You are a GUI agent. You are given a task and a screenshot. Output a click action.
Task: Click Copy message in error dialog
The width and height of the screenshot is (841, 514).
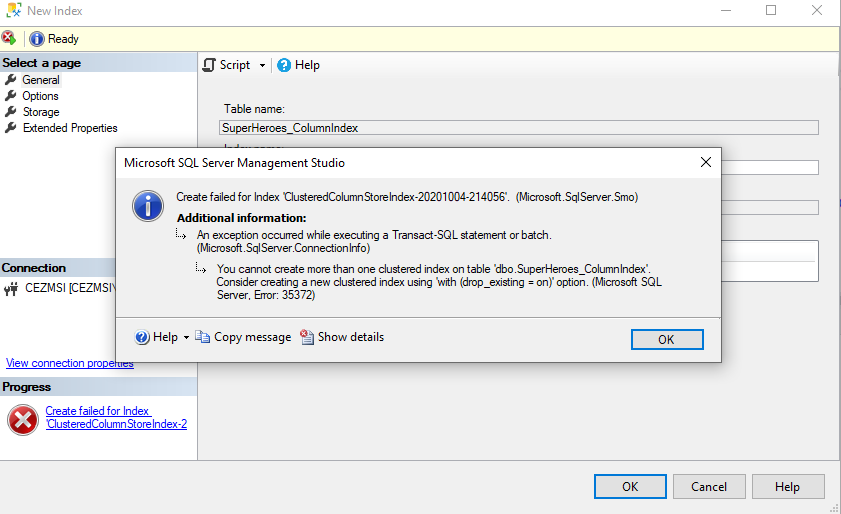point(253,337)
